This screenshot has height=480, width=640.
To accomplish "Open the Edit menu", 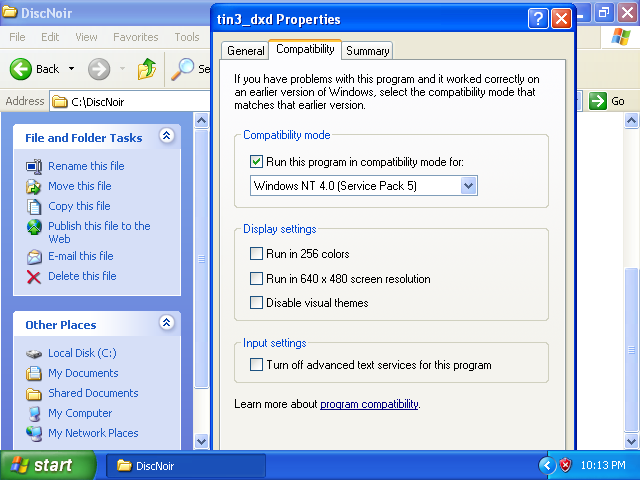I will pyautogui.click(x=50, y=37).
